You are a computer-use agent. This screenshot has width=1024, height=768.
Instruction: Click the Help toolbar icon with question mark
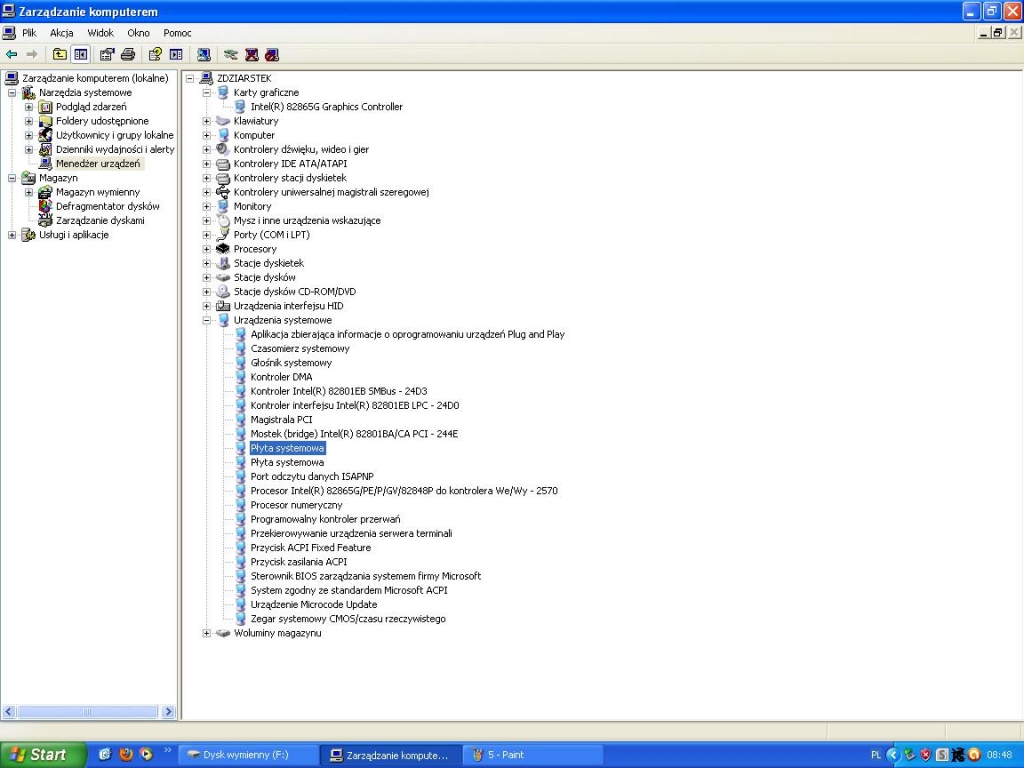pyautogui.click(x=155, y=55)
